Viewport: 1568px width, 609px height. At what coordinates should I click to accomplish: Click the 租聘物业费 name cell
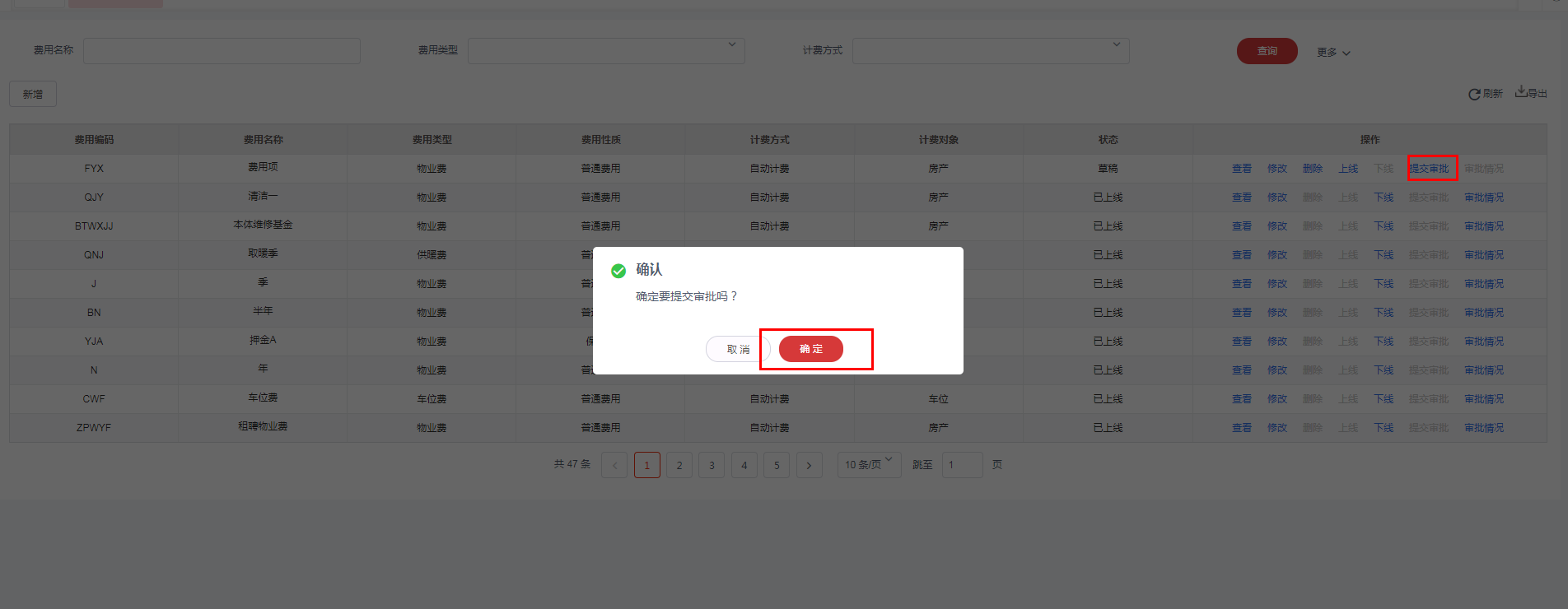coord(263,426)
